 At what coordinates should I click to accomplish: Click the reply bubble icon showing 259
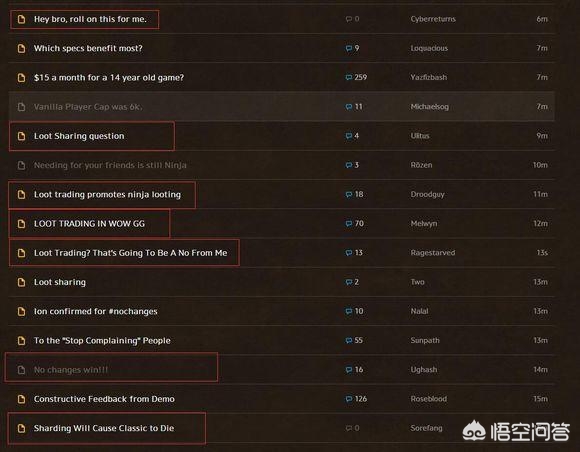pyautogui.click(x=348, y=77)
